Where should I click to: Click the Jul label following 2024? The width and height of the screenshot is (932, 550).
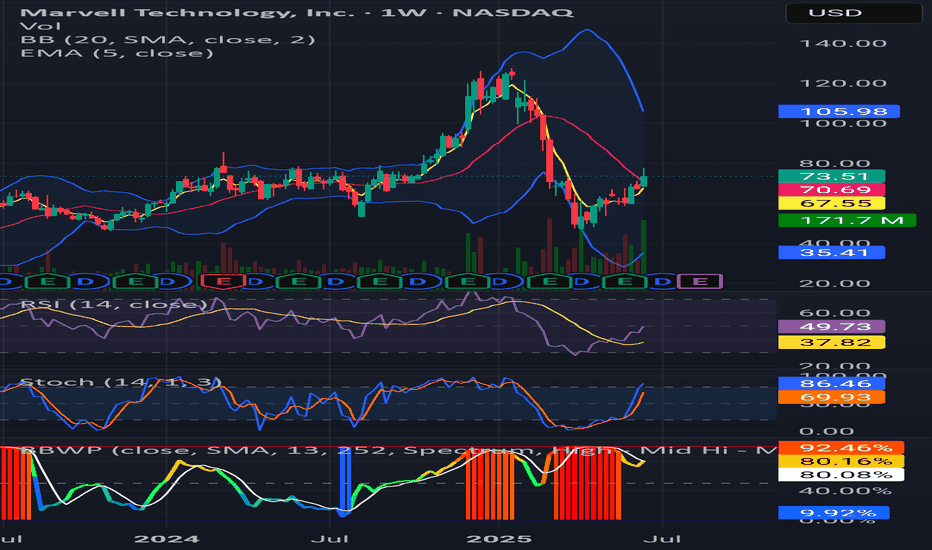[330, 539]
